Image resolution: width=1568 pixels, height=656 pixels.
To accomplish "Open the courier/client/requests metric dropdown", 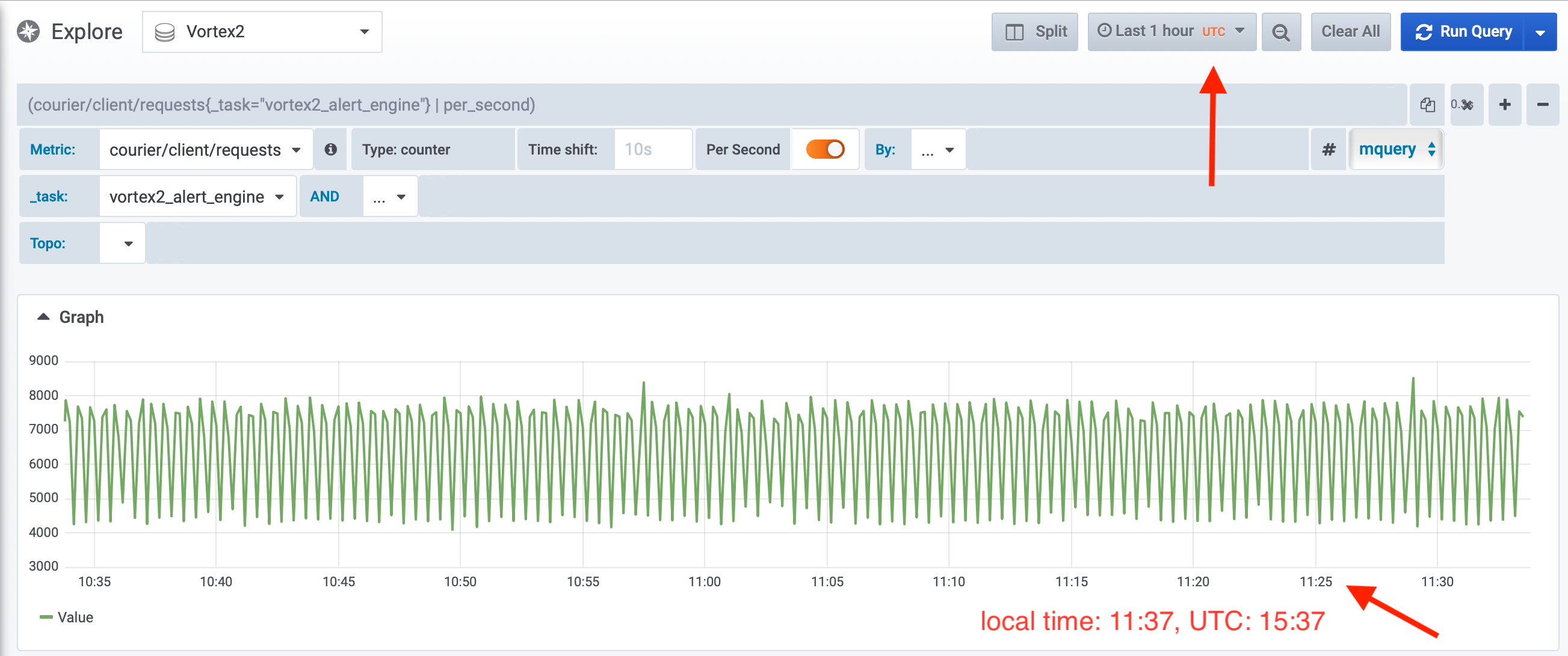I will click(205, 150).
